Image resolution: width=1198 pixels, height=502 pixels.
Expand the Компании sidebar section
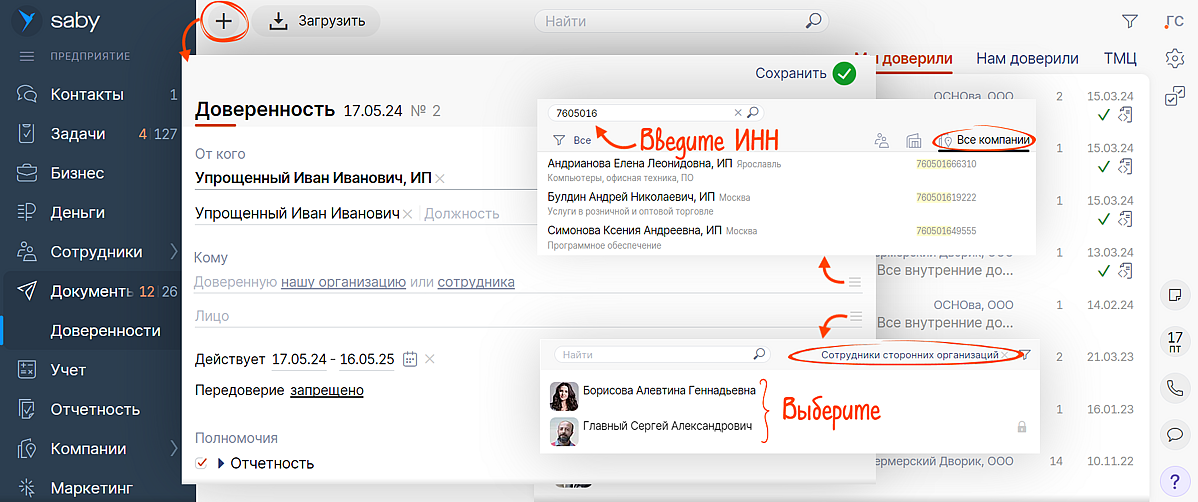pos(173,449)
